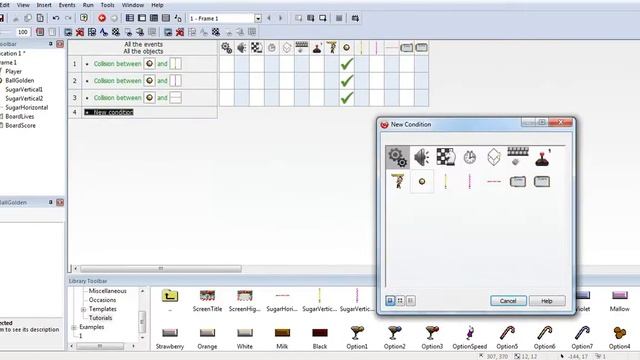640x360 pixels.
Task: Toggle the checkmark action in event row 2
Action: 347,81
